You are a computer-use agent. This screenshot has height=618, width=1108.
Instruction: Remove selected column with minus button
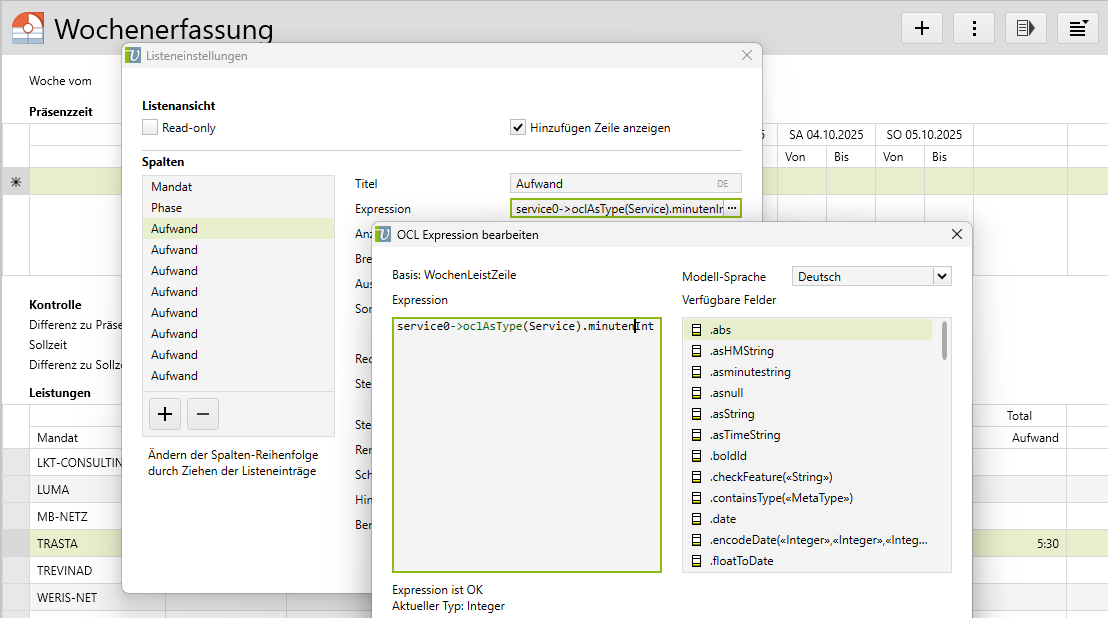click(x=202, y=413)
